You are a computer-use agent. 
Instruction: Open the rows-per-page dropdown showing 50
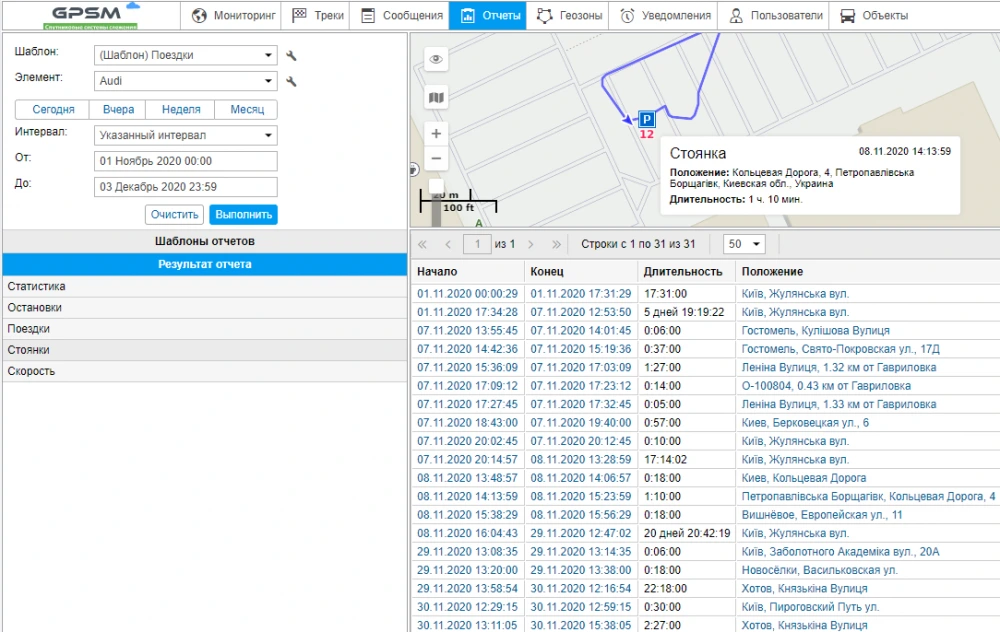tap(743, 244)
